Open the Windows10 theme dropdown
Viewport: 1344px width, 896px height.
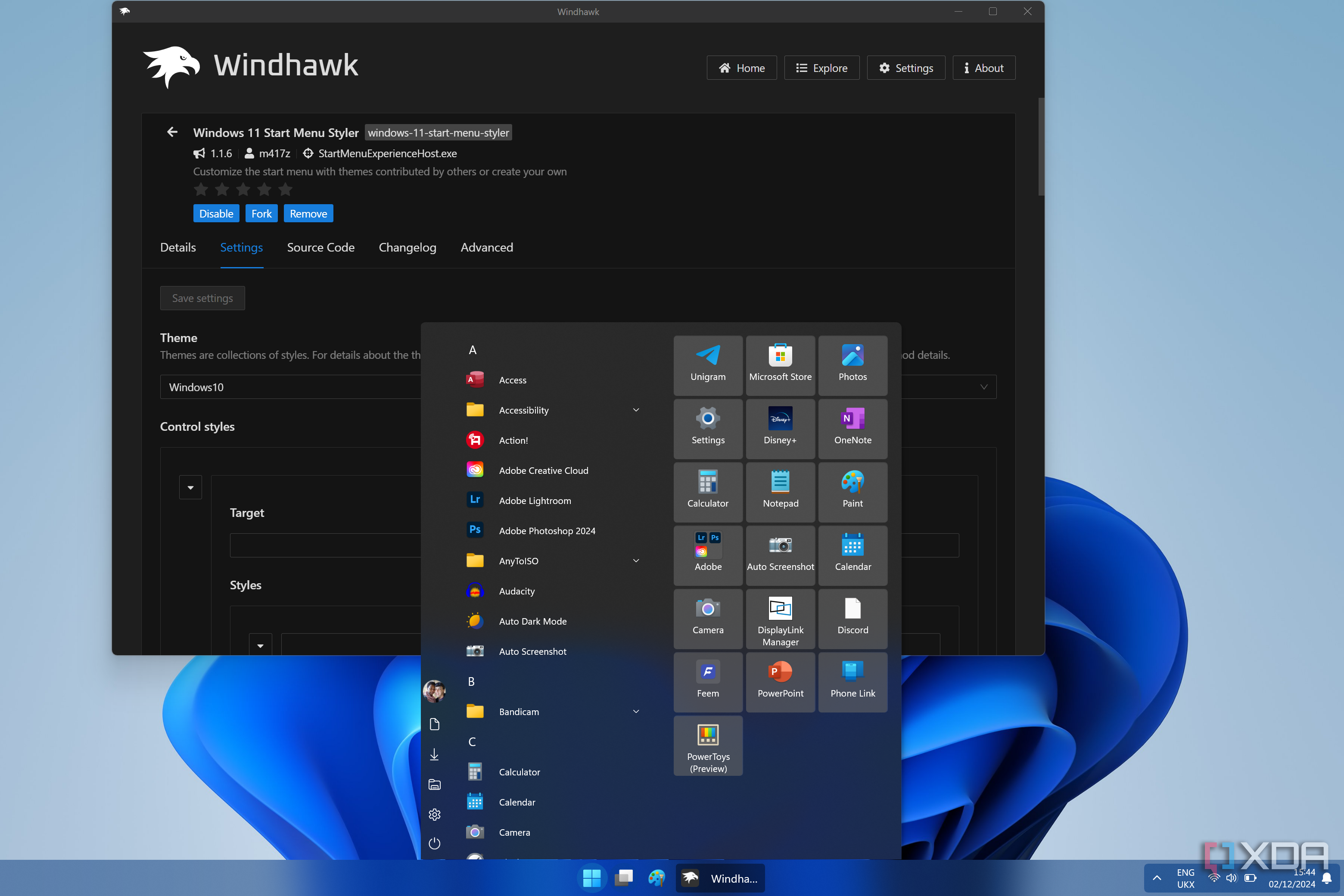coord(578,387)
